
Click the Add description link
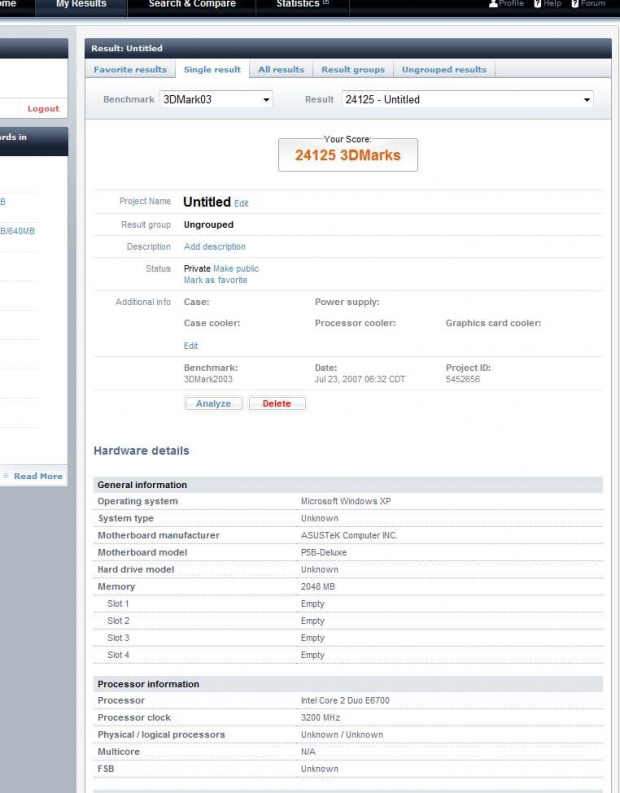coord(214,247)
